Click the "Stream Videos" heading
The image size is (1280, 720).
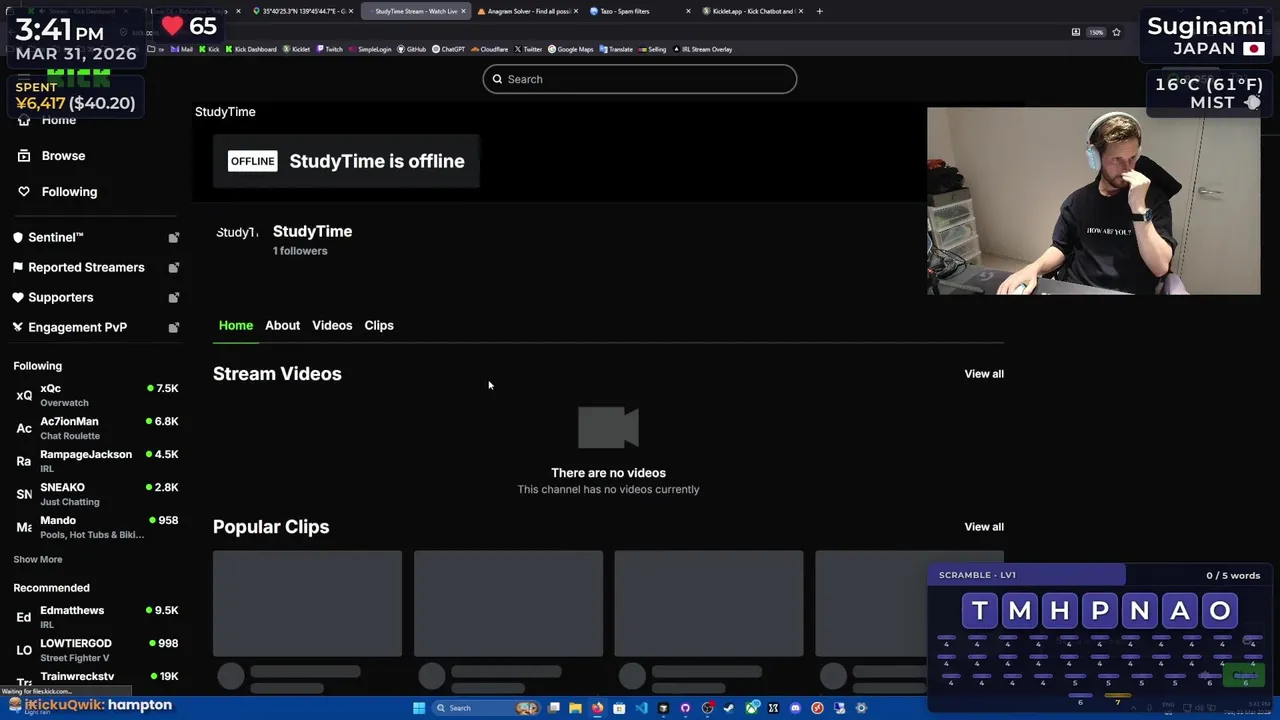[x=277, y=374]
